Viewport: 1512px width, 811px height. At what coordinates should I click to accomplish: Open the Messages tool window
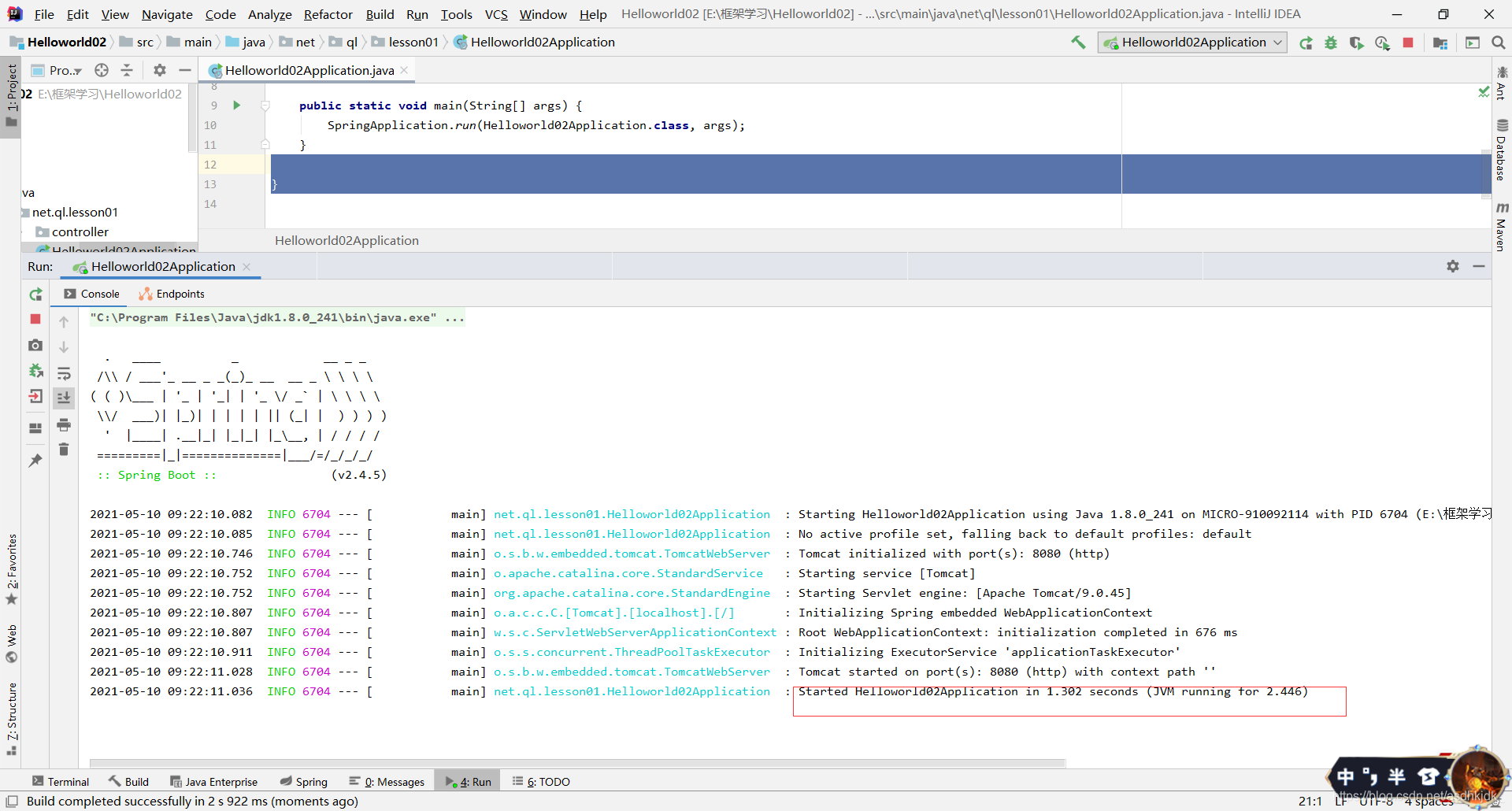tap(387, 782)
